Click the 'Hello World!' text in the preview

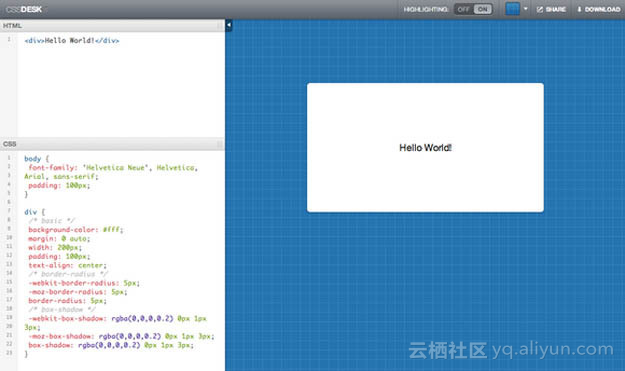pyautogui.click(x=425, y=148)
